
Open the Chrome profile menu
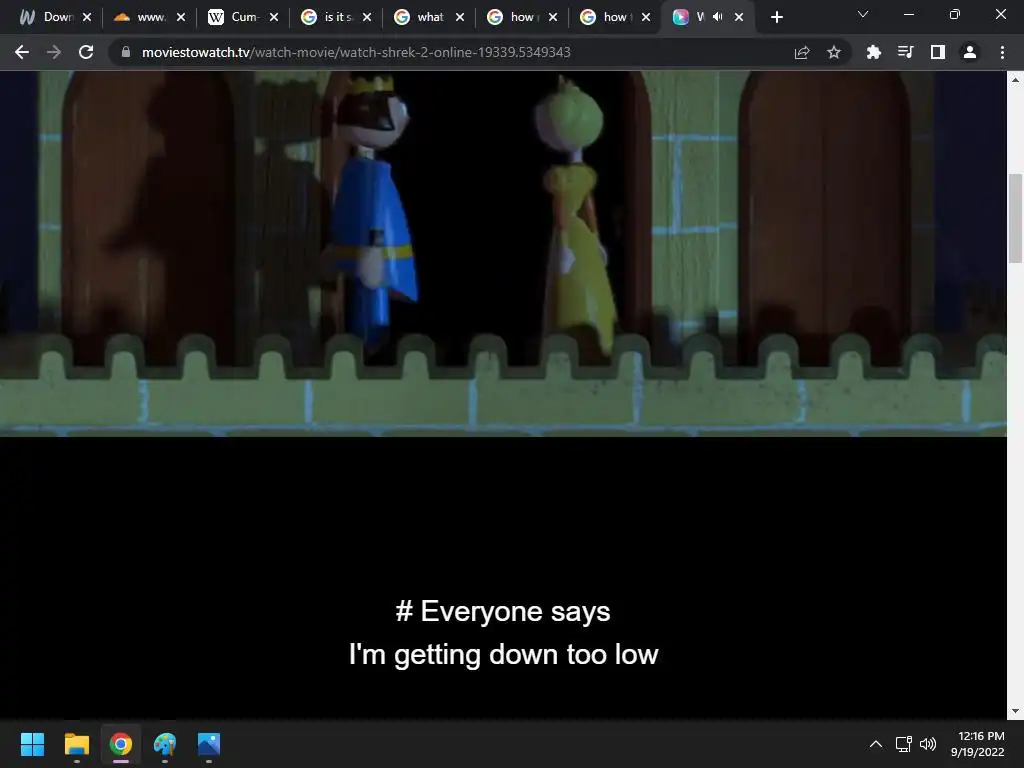(970, 52)
